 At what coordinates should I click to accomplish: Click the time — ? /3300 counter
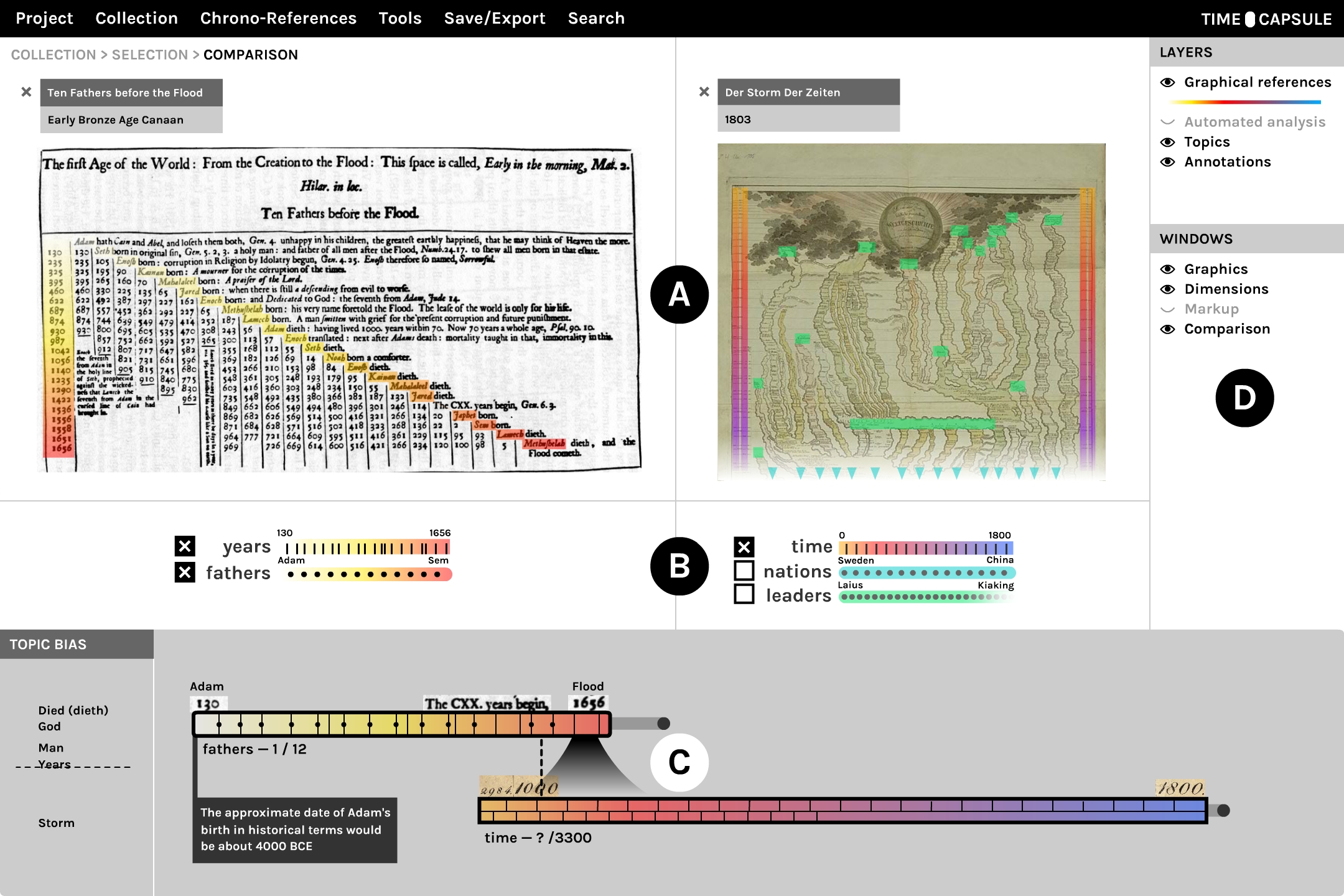(538, 838)
